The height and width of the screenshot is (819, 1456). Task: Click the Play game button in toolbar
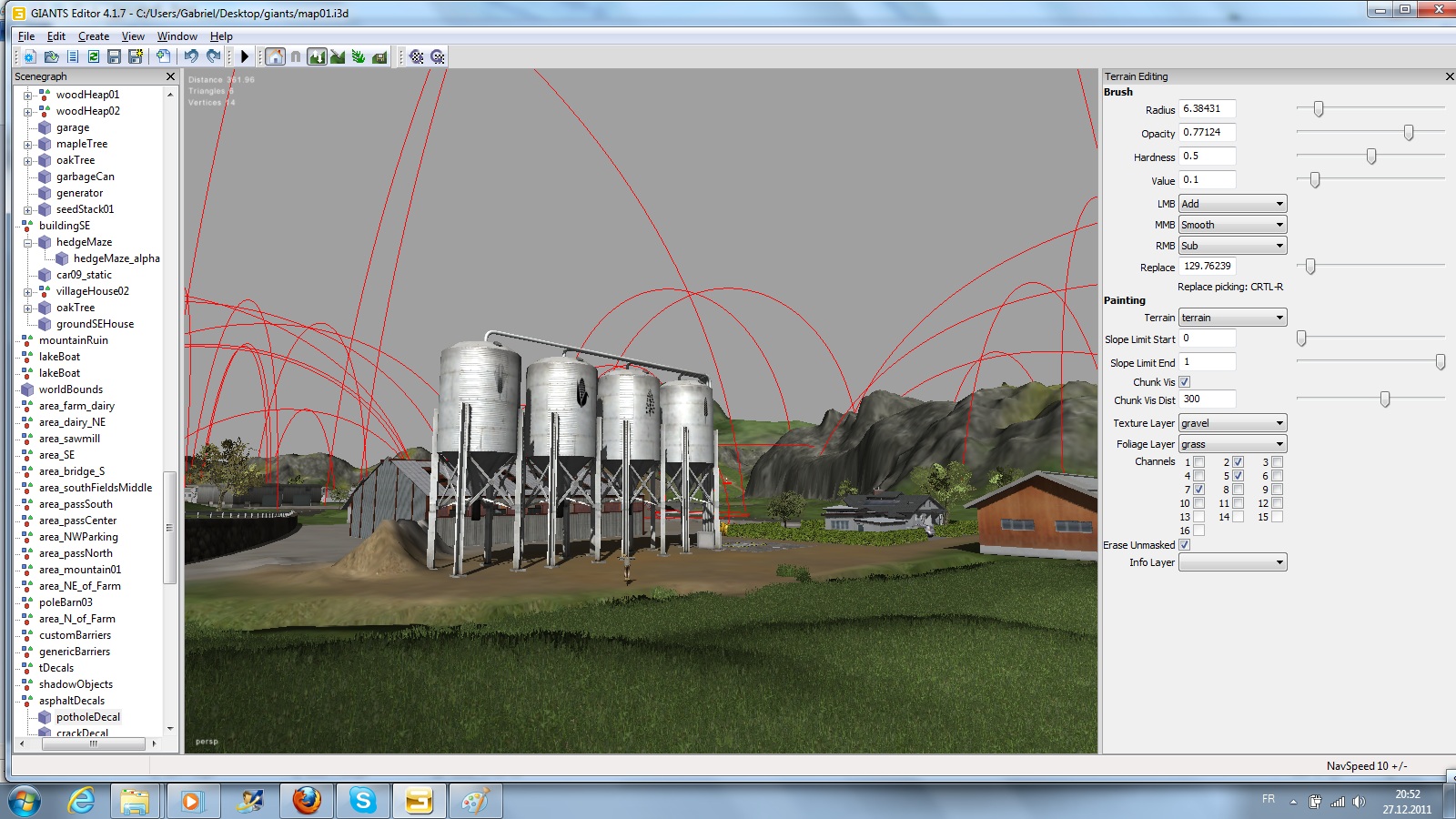point(244,56)
